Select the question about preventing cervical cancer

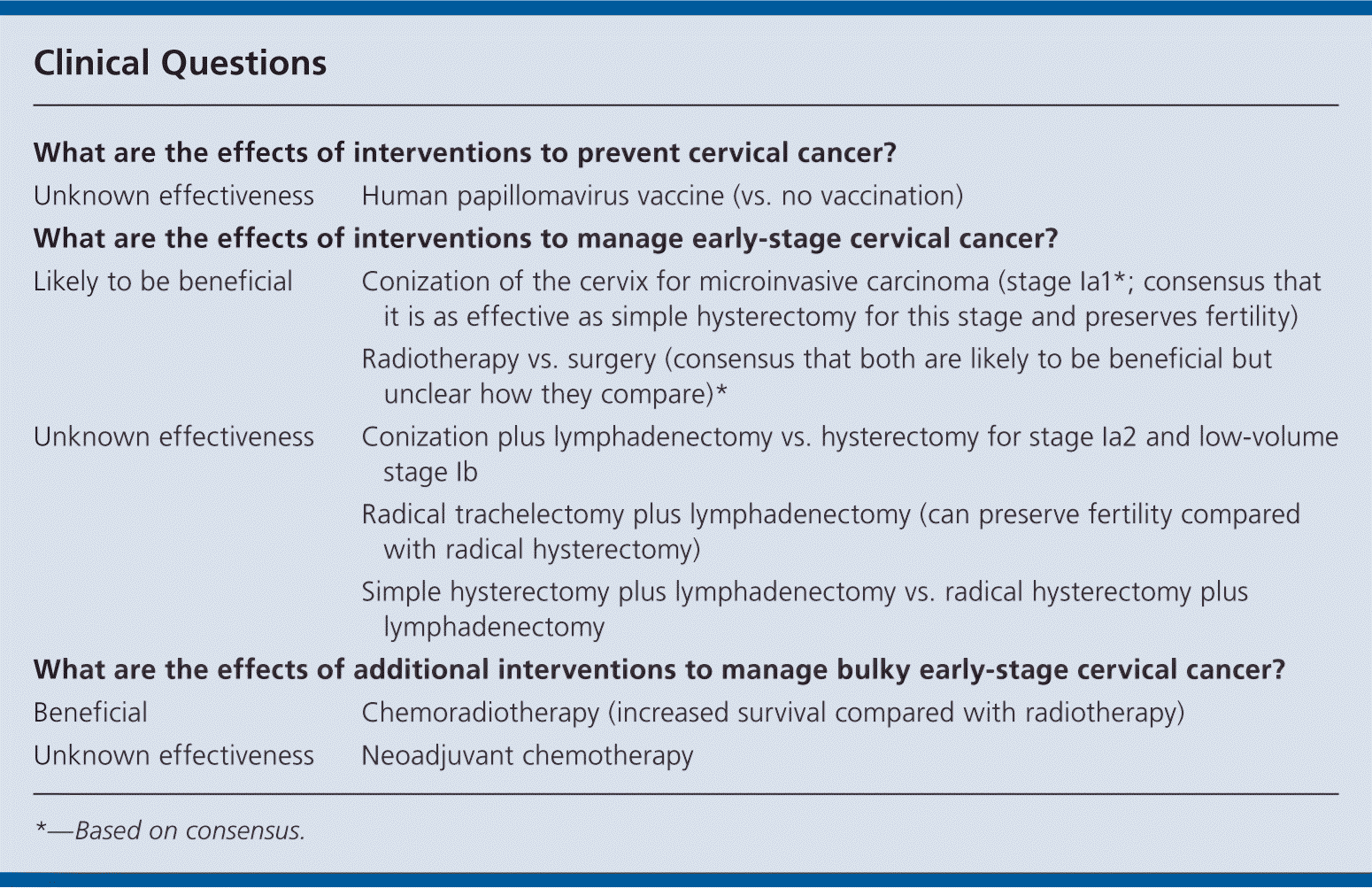tap(465, 152)
